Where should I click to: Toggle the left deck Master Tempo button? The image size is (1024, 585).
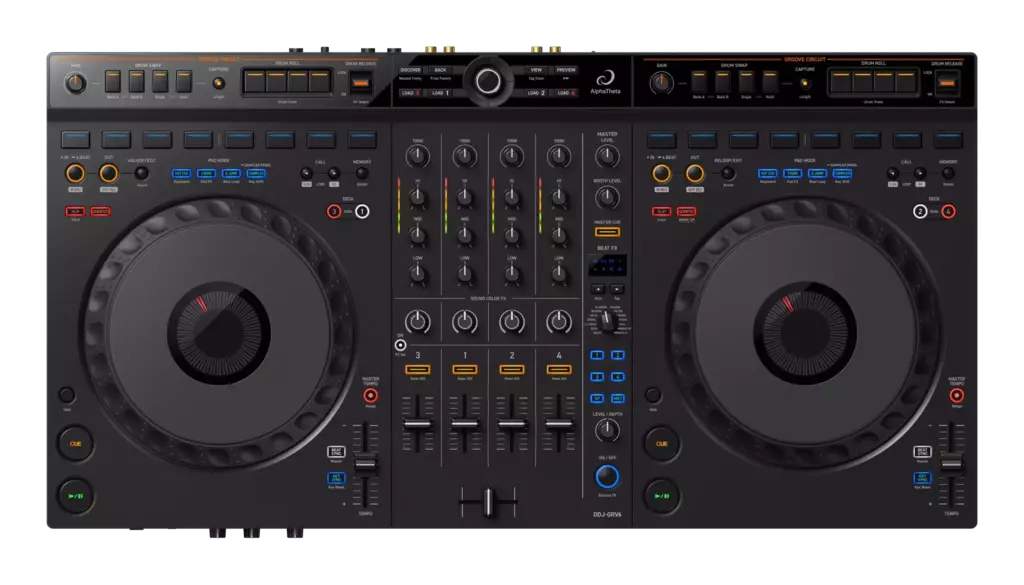370,395
